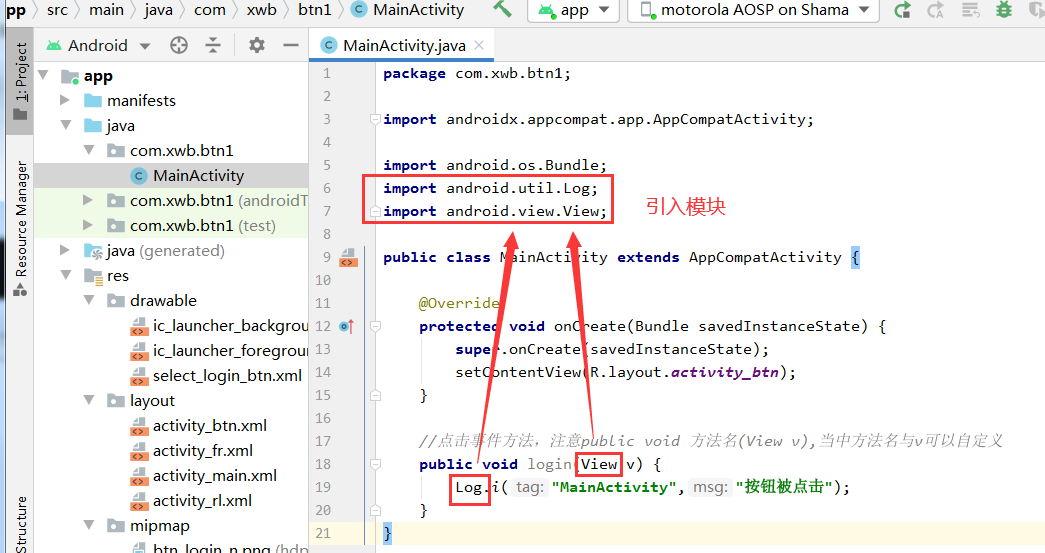Screen dimensions: 1045x553
Task: Select the MainActivity.java editor tab
Action: click(404, 45)
